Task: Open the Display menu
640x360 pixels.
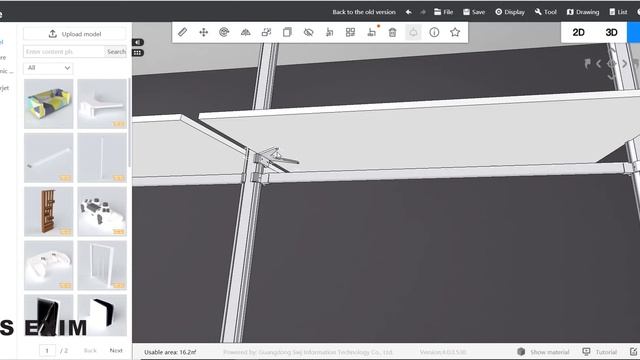Action: tap(510, 12)
